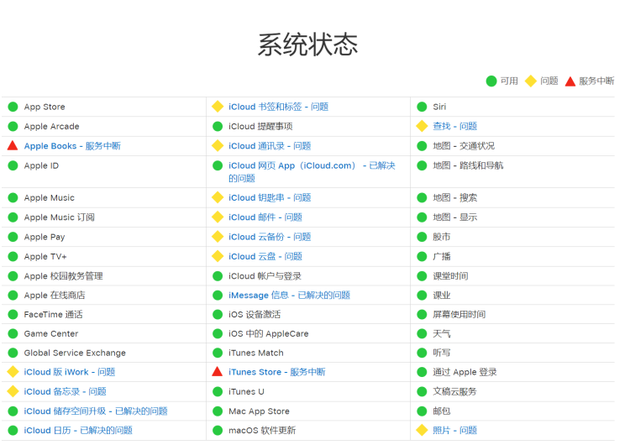Click the Apple 校园教务管理 entry

pos(63,276)
